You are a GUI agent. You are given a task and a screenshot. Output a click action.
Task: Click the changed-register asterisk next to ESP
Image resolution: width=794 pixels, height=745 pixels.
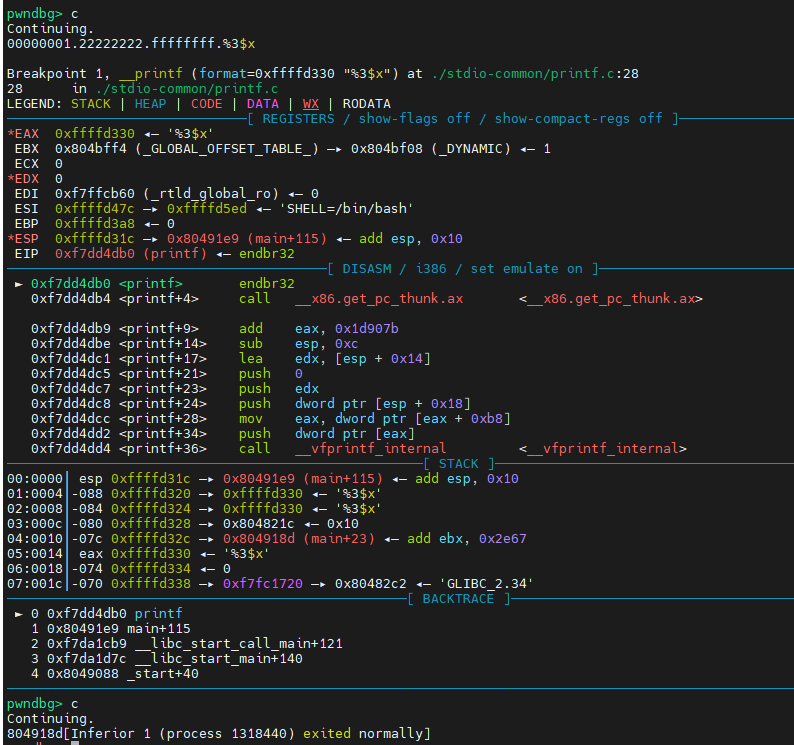coord(10,238)
